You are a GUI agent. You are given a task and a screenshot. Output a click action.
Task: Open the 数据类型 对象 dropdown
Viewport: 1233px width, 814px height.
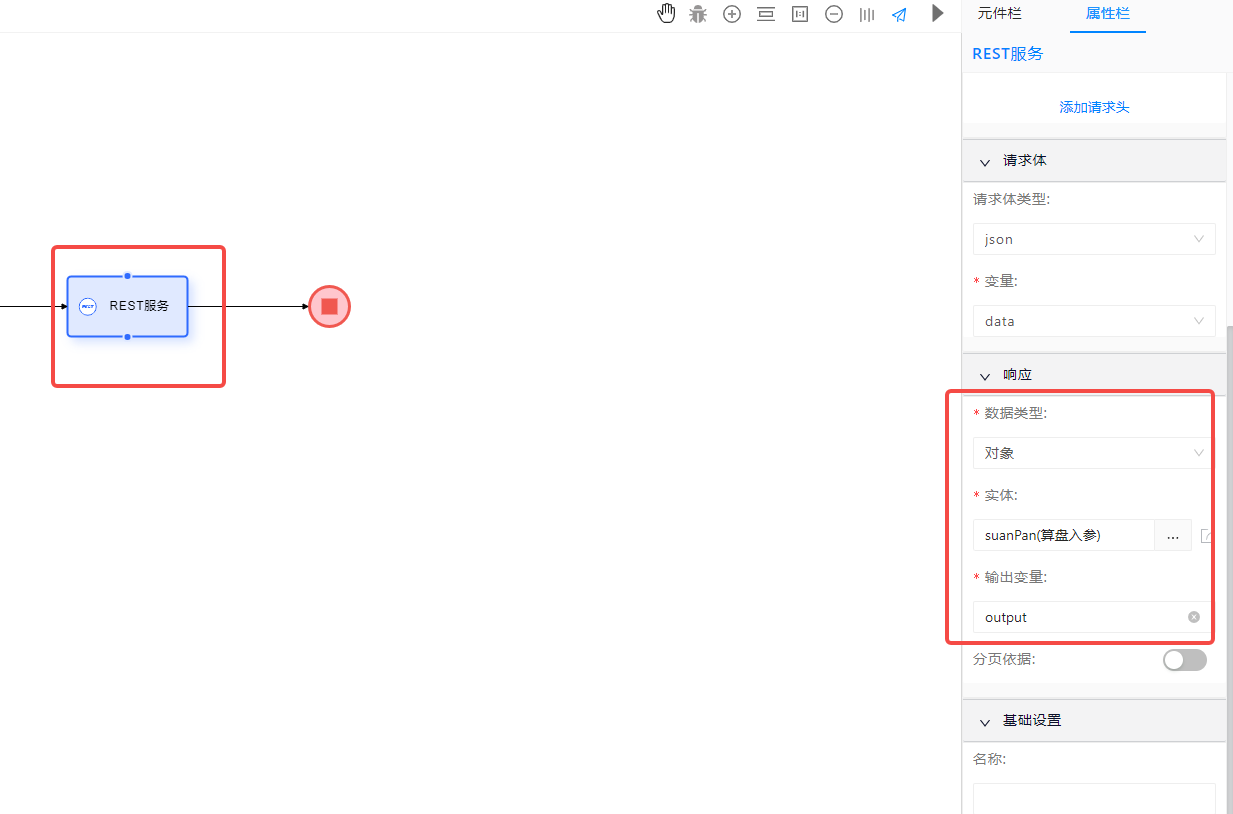(1092, 453)
